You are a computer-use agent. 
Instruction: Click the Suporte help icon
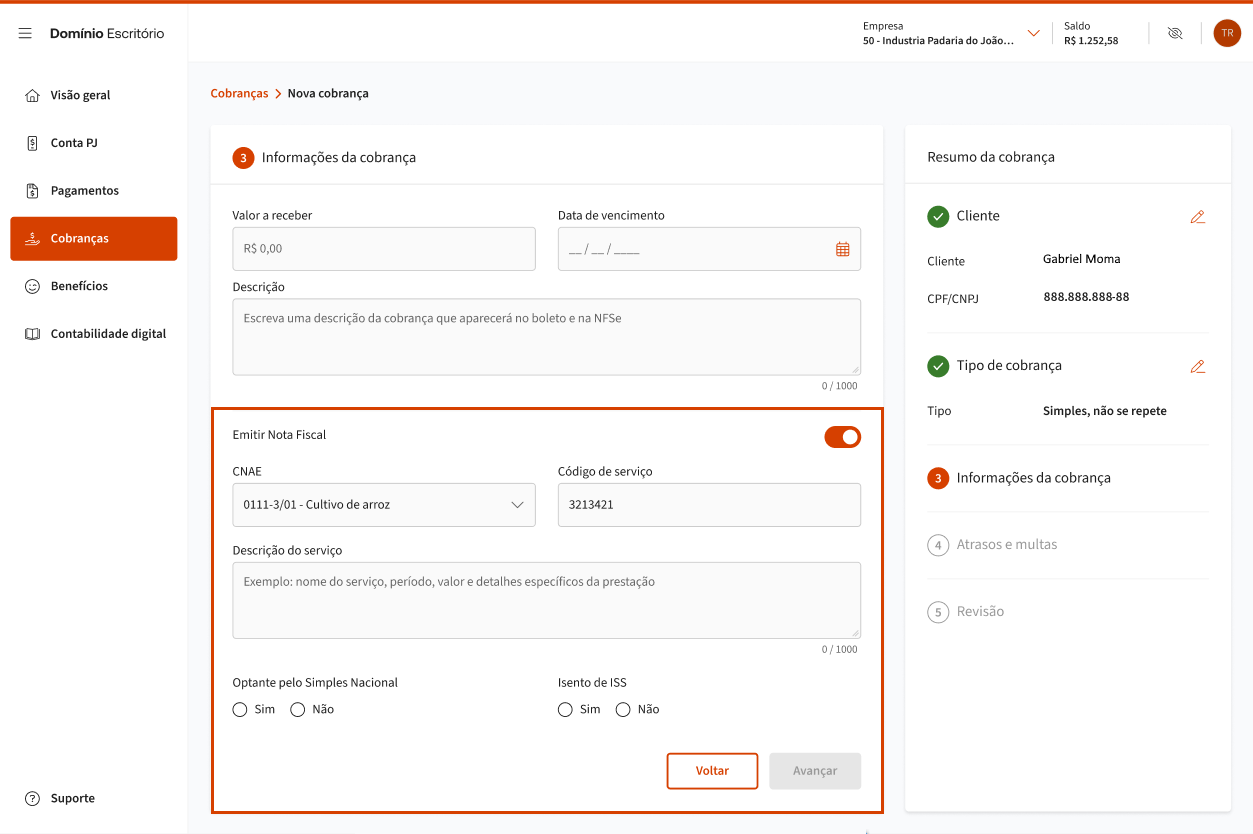click(33, 798)
